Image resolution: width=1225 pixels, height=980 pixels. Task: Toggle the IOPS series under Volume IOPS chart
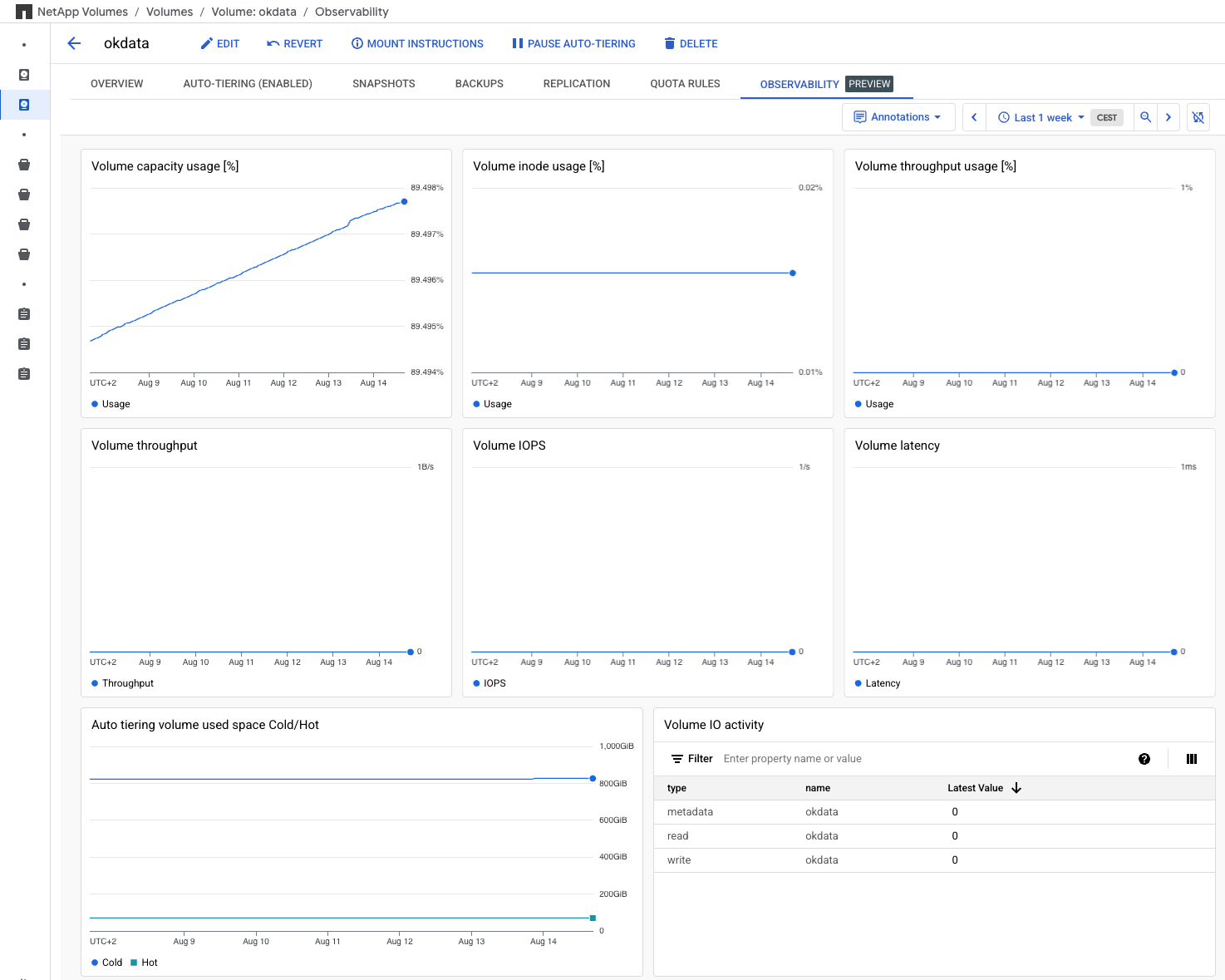pyautogui.click(x=492, y=683)
